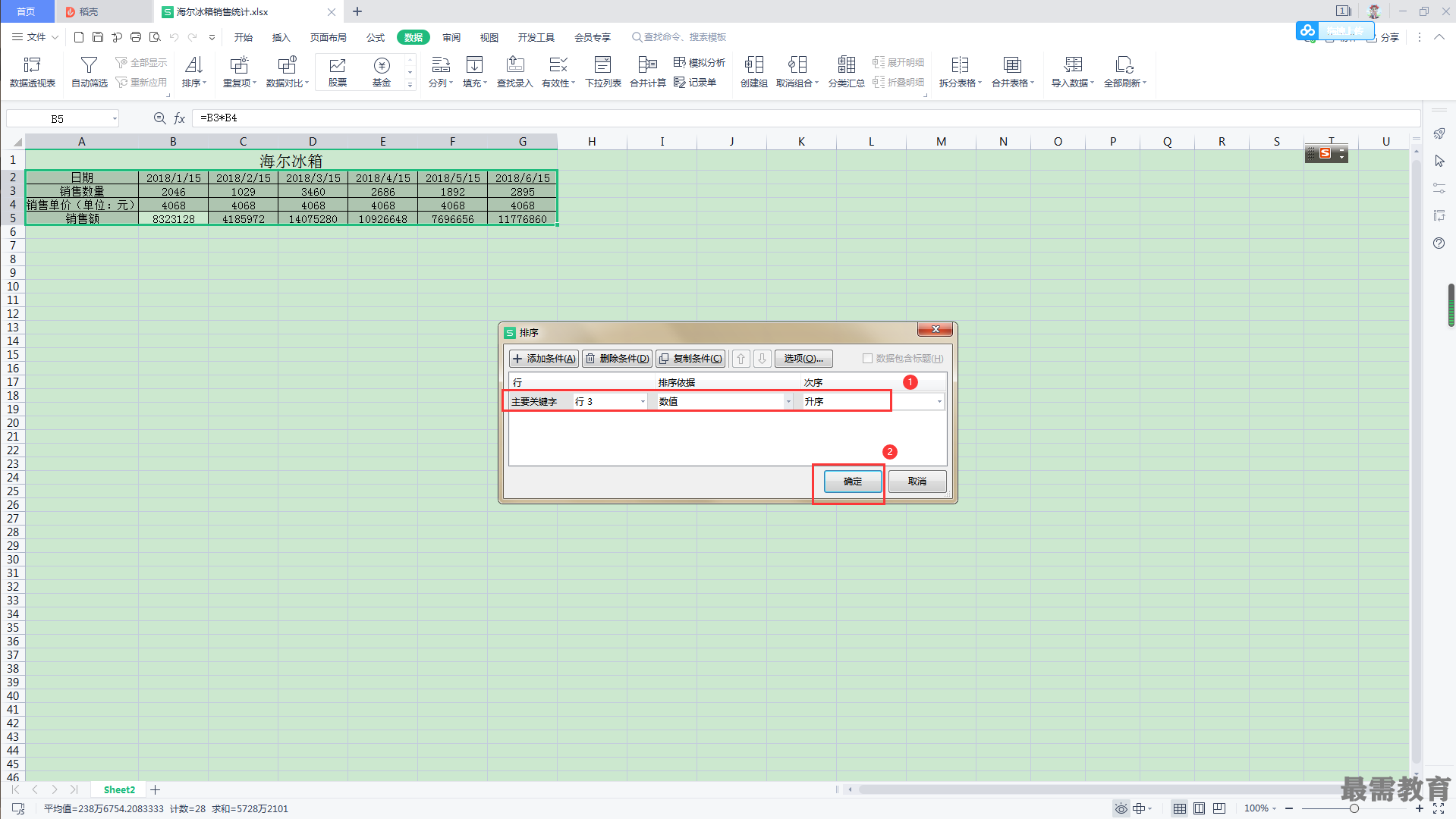
Task: Click the formula bar input field
Action: pyautogui.click(x=806, y=118)
